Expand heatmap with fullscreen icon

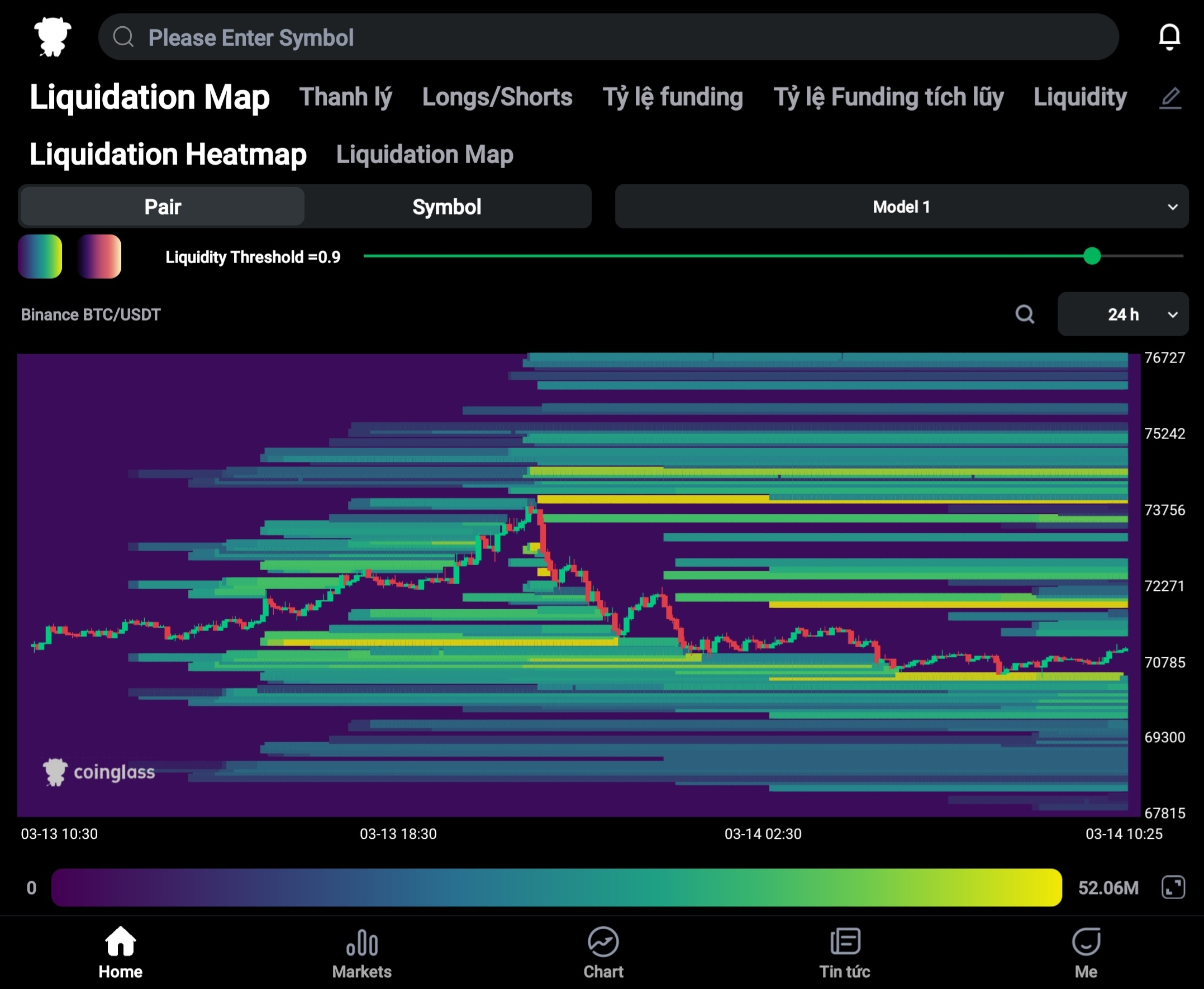(x=1173, y=887)
